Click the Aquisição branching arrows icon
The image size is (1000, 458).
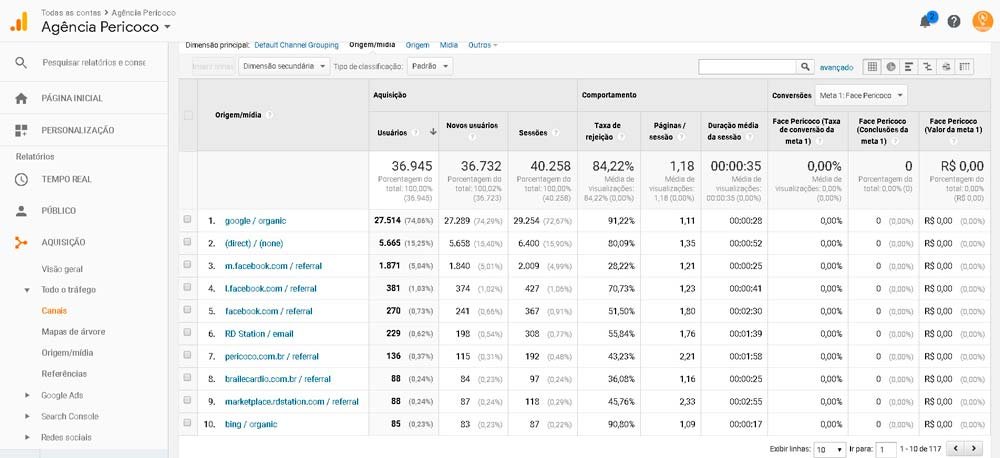tap(21, 242)
